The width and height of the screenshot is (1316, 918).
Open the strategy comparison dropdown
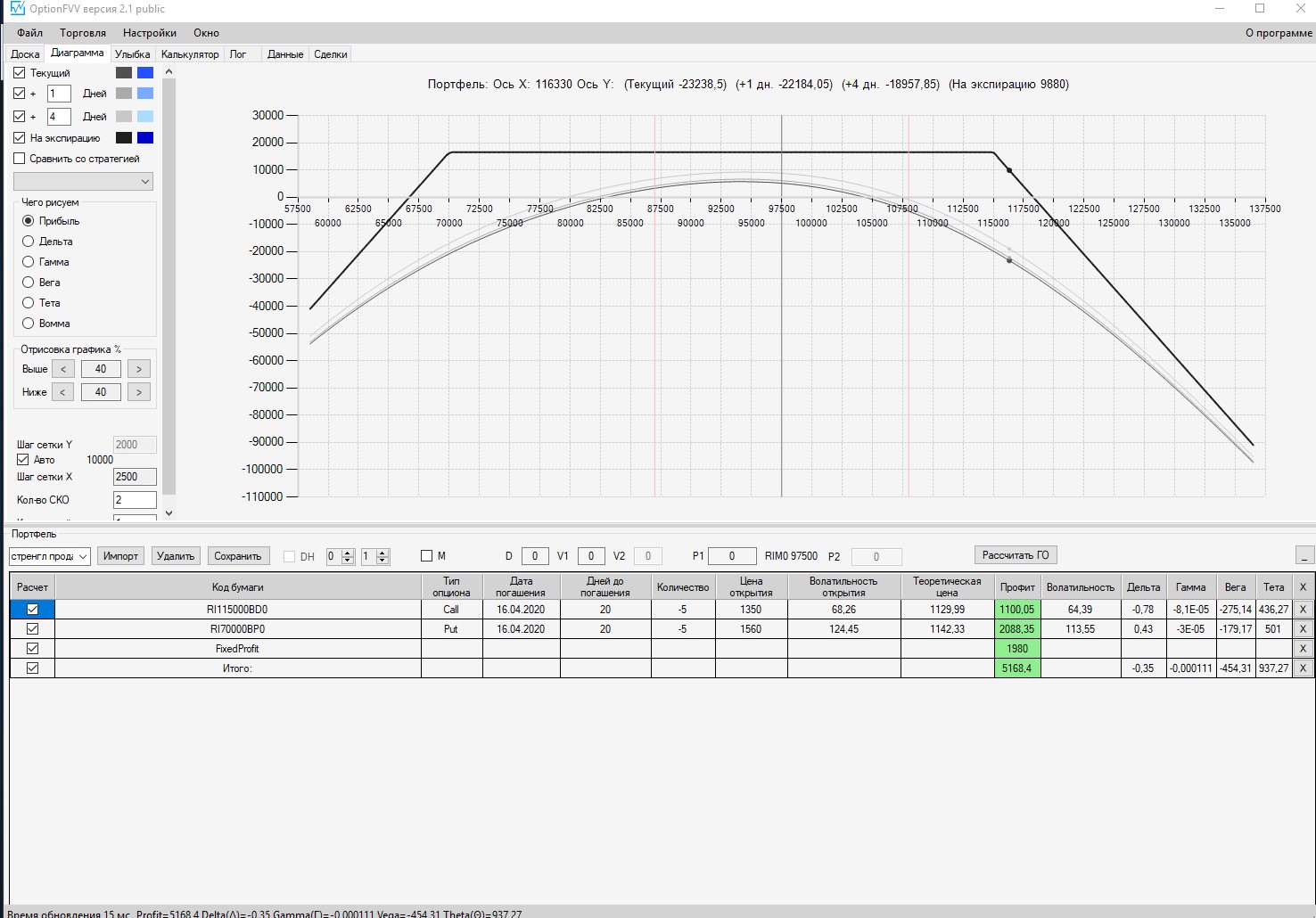click(83, 181)
